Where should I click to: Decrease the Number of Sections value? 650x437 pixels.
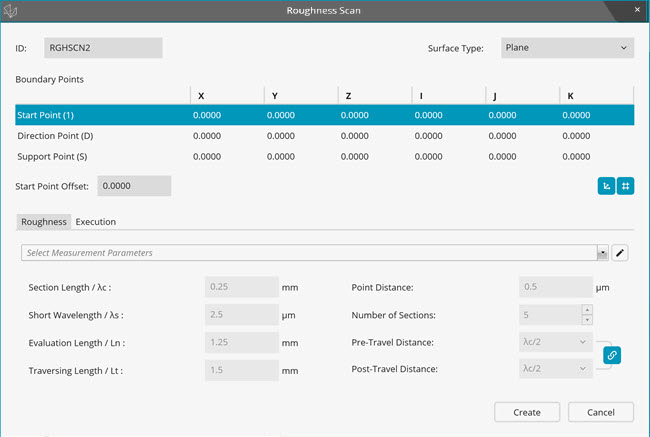point(586,320)
